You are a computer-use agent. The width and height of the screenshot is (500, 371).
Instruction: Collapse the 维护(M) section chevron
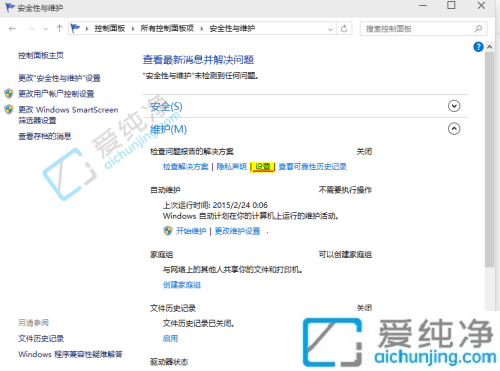(454, 129)
